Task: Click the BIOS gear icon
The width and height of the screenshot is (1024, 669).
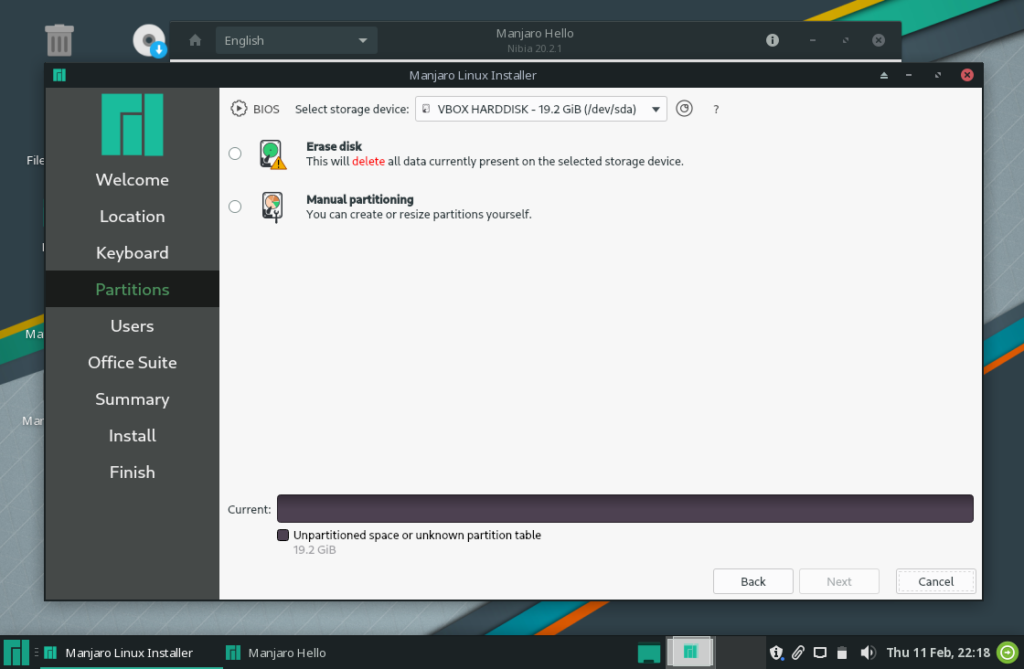Action: (238, 108)
